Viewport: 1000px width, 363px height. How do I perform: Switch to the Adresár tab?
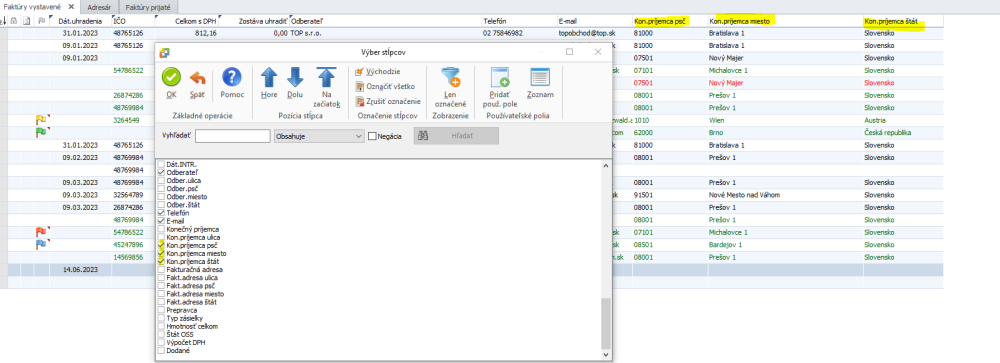tap(99, 7)
